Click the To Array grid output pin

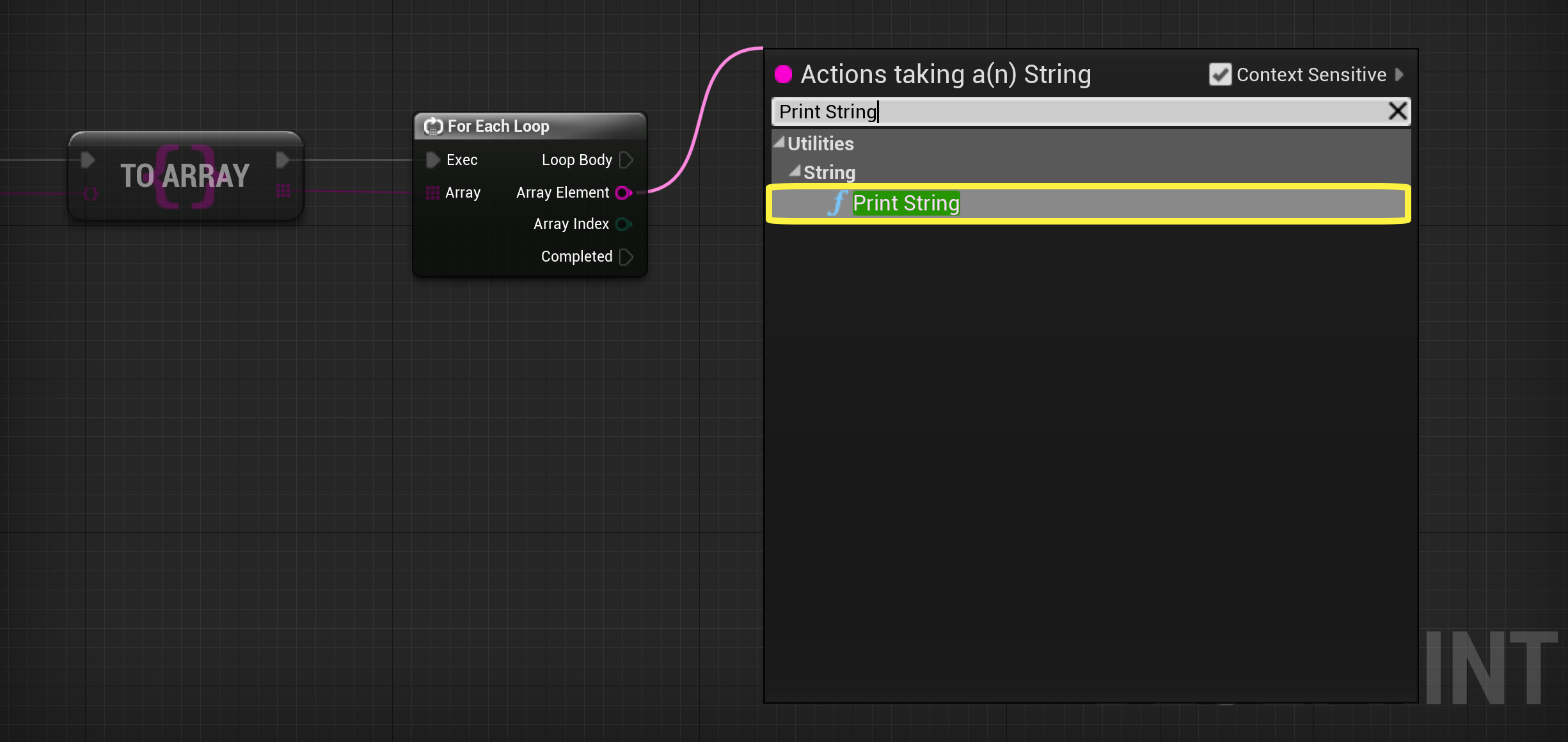283,191
